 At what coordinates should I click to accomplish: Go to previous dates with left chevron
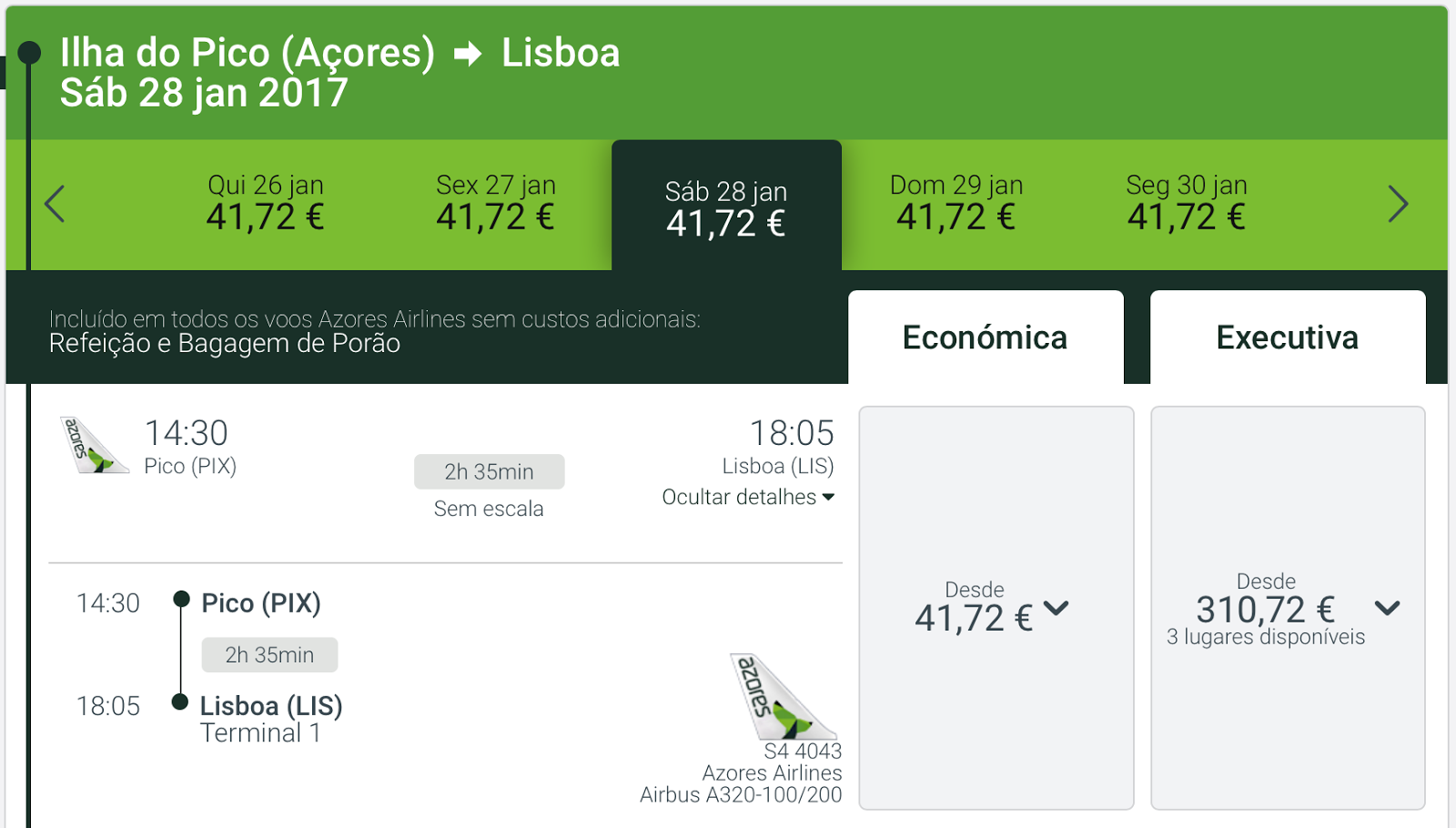click(x=55, y=204)
